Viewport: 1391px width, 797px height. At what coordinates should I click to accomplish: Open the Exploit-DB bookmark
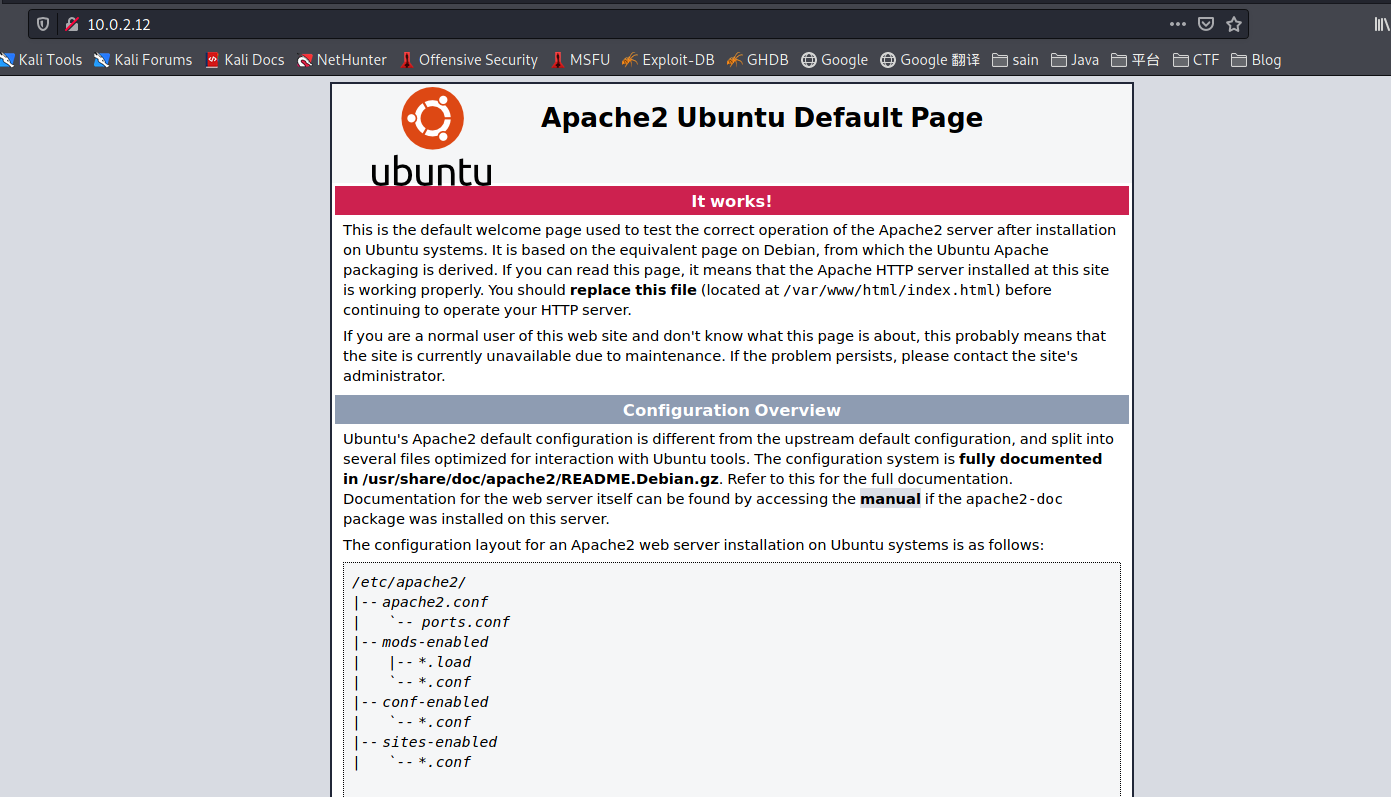(x=668, y=60)
